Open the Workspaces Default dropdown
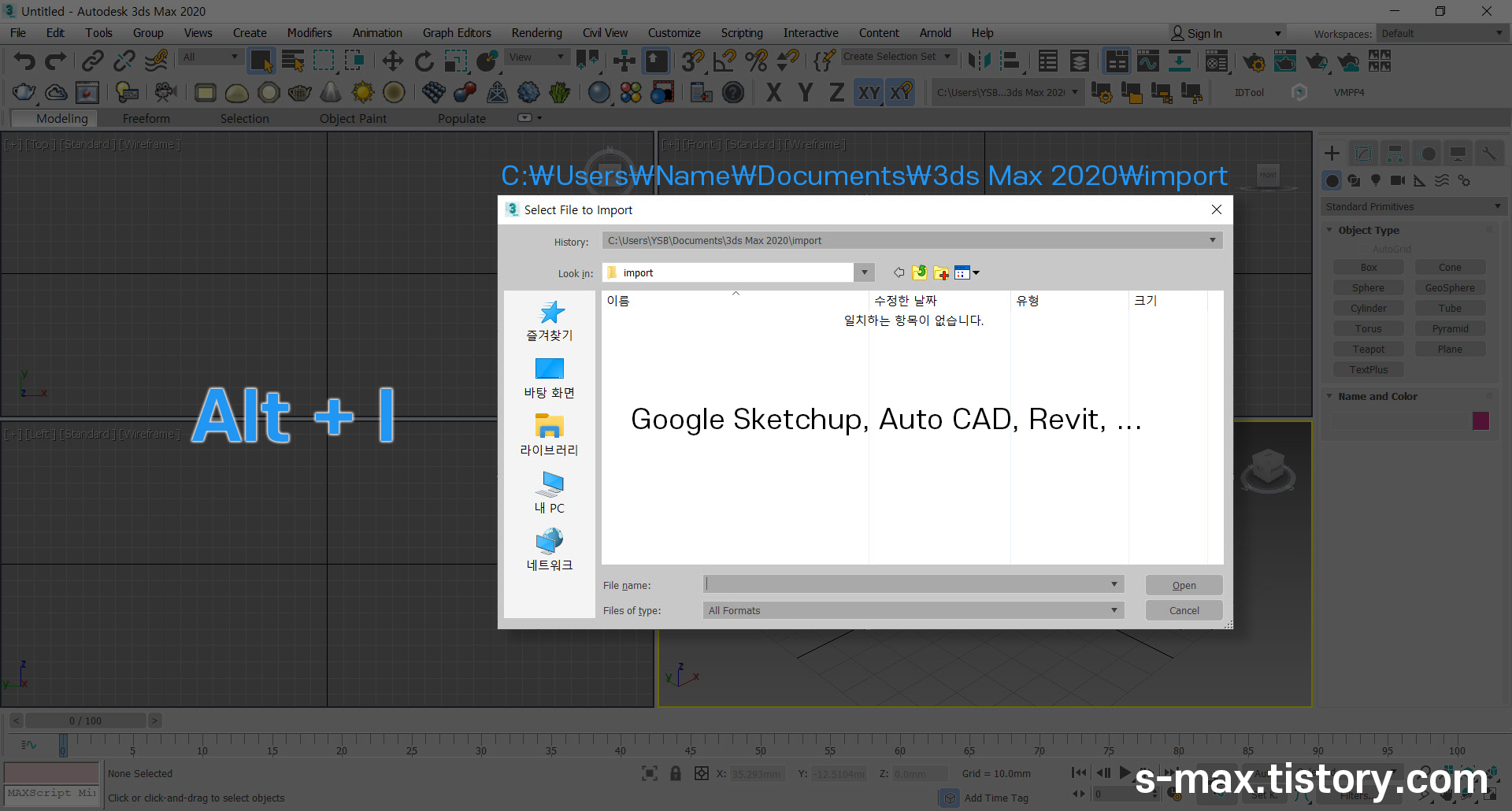The width and height of the screenshot is (1512, 811). pyautogui.click(x=1442, y=33)
